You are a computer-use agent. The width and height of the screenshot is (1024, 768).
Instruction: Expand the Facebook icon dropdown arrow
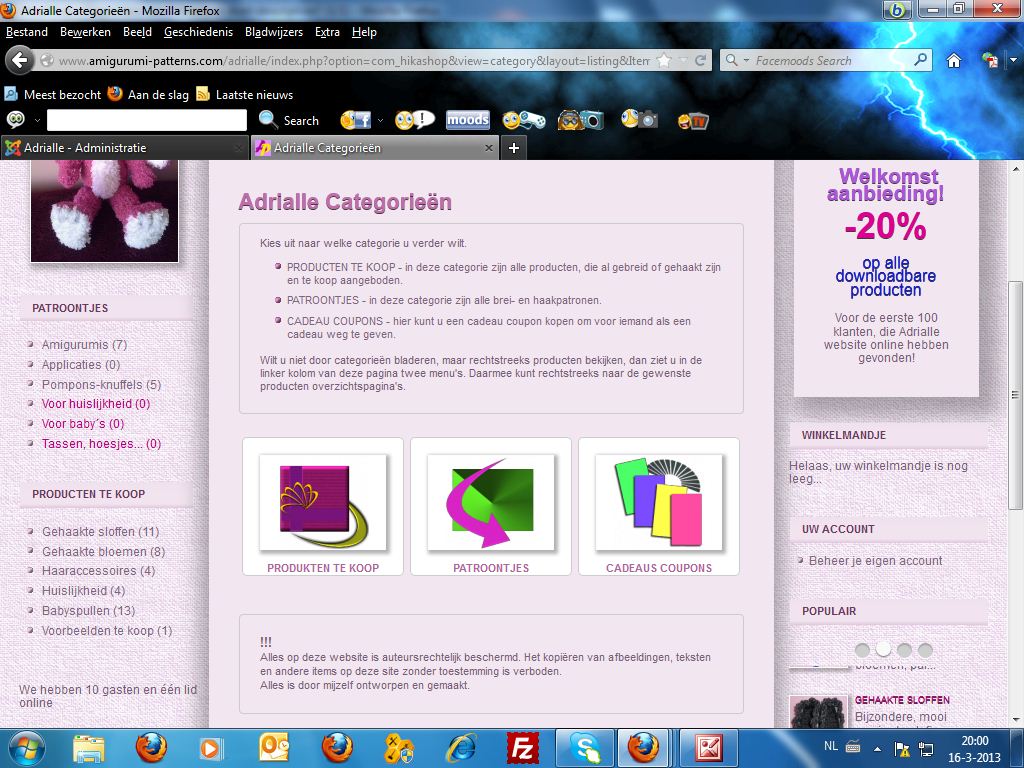(381, 120)
